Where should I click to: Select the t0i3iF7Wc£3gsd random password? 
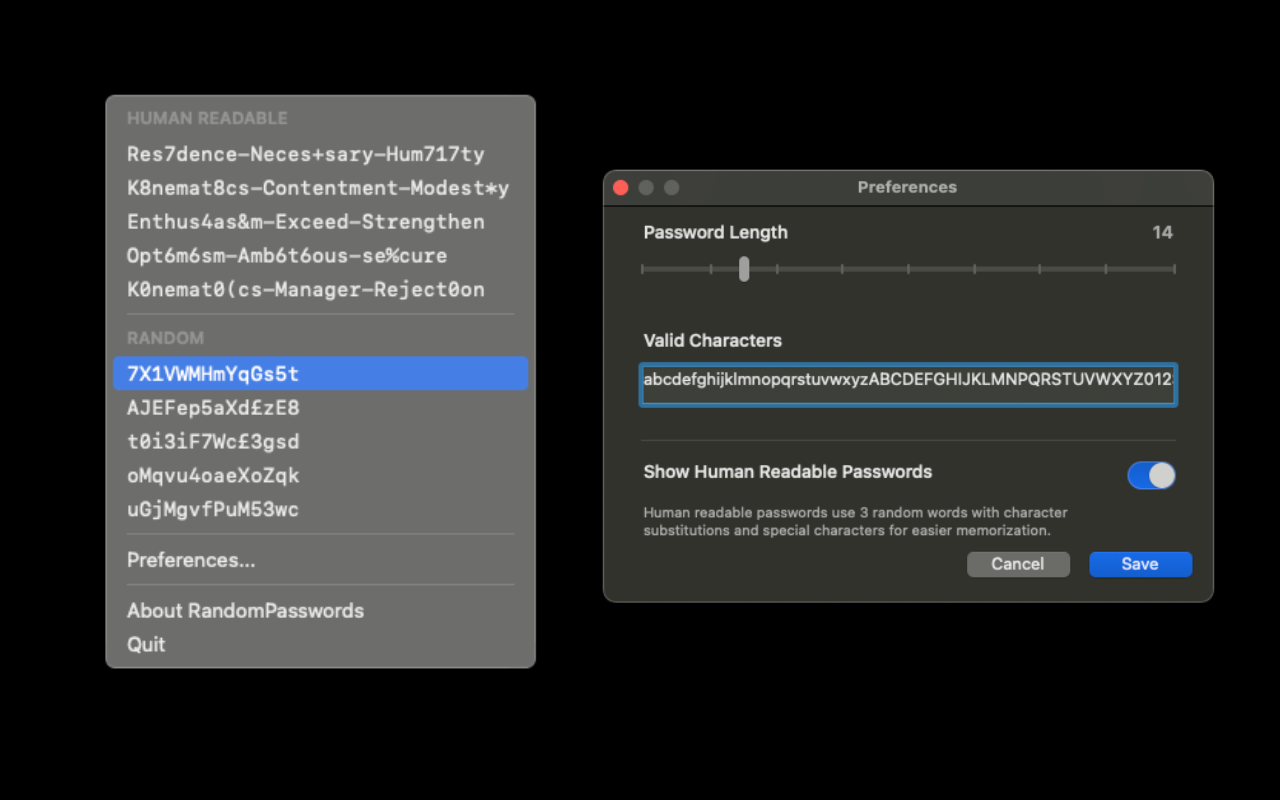[x=212, y=441]
